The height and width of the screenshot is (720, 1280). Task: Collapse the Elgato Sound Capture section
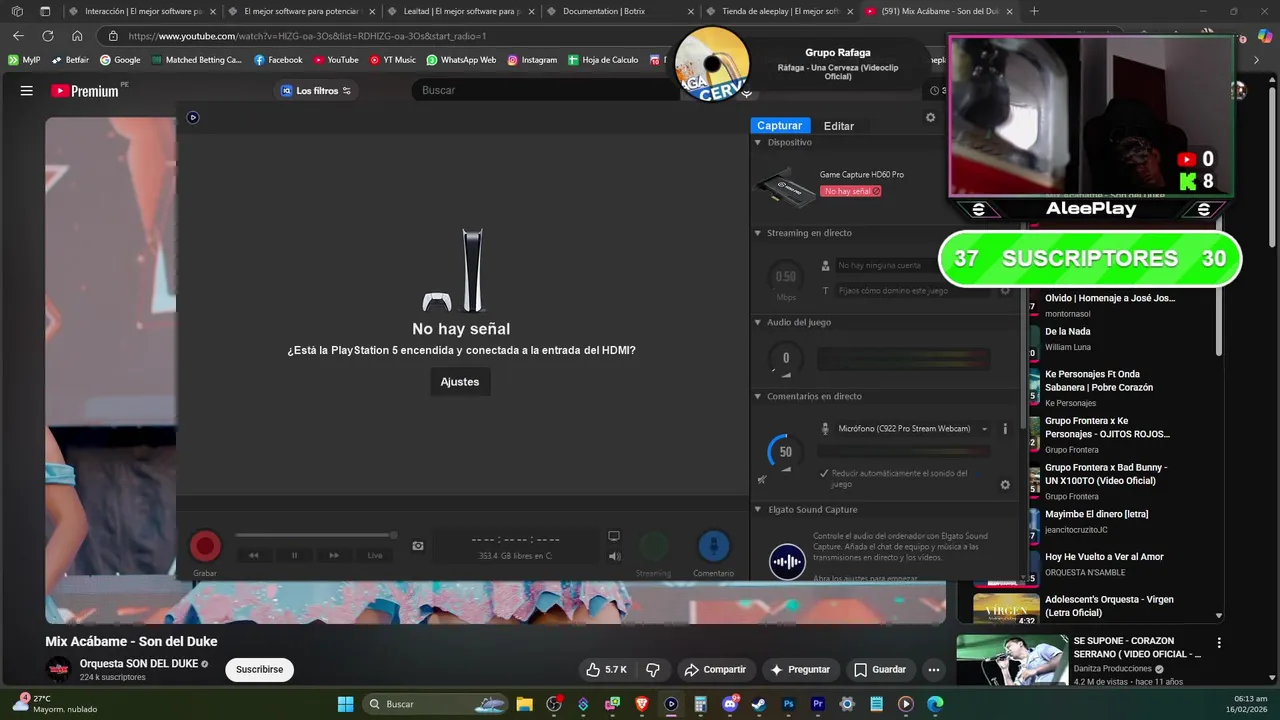pos(757,509)
